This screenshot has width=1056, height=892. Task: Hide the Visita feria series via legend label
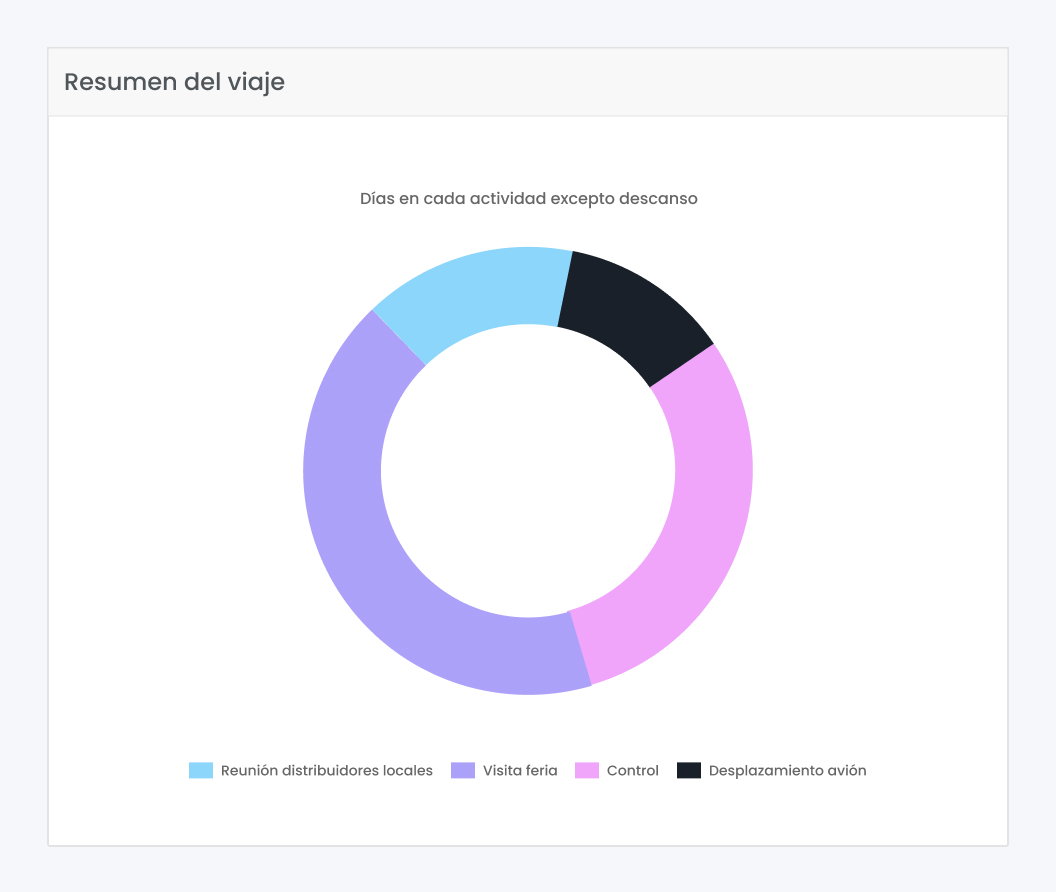520,771
